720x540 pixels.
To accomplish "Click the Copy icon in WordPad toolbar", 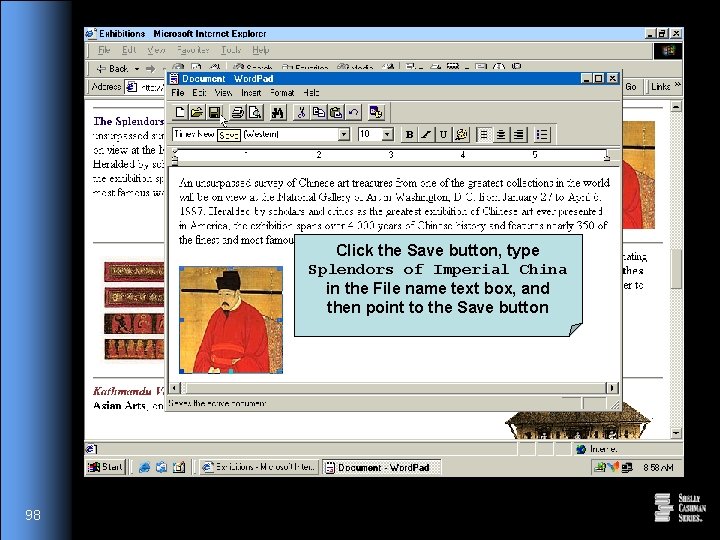I will [x=318, y=112].
